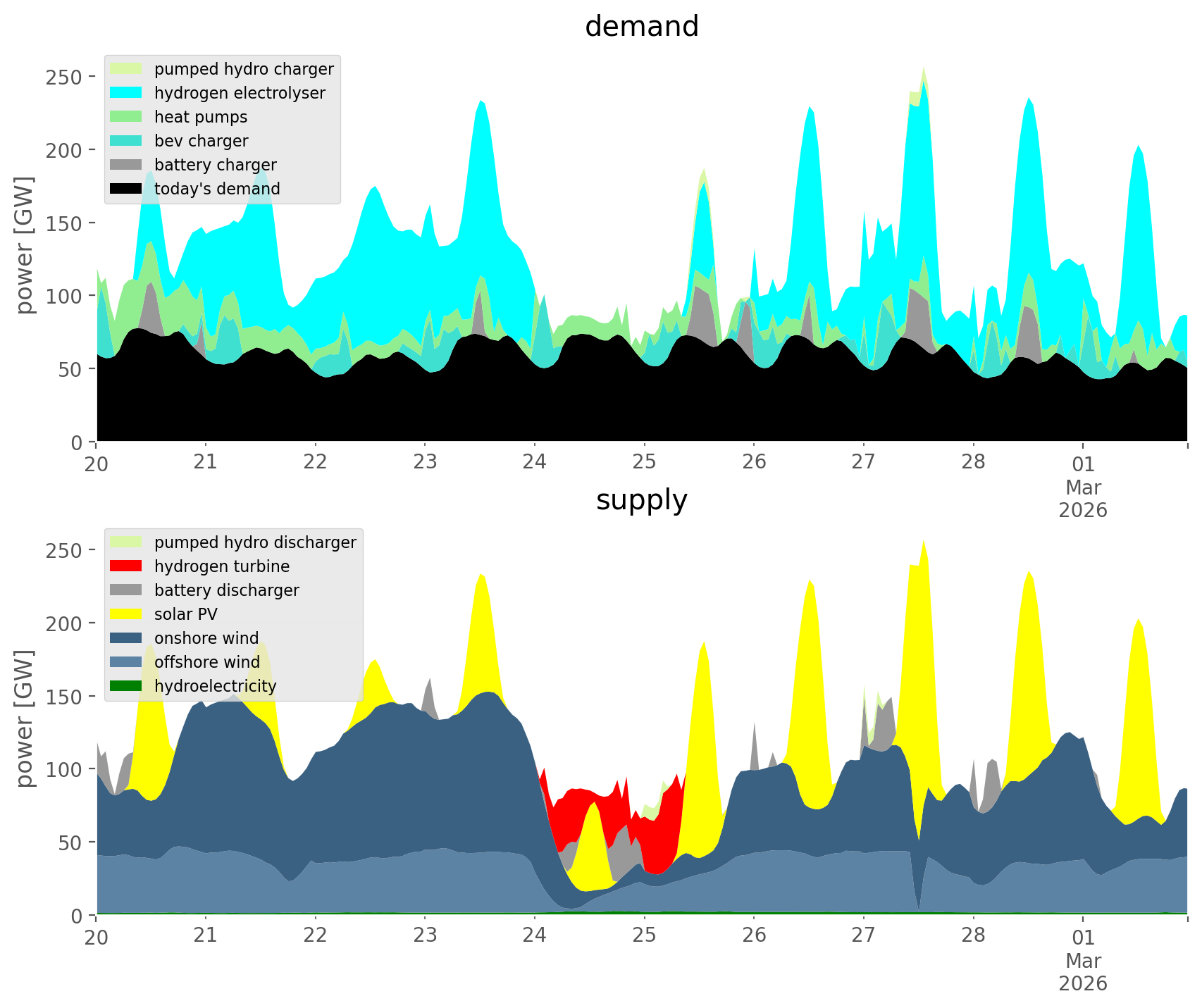
Task: Click the pumped hydro discharger legend label
Action: [255, 542]
